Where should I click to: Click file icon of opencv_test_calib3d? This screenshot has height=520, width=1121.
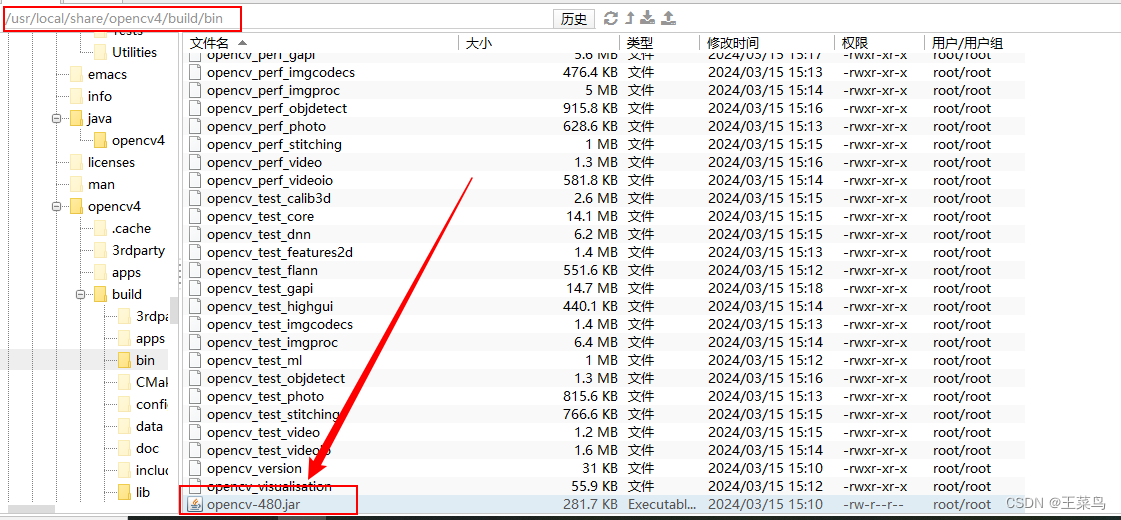tap(195, 198)
